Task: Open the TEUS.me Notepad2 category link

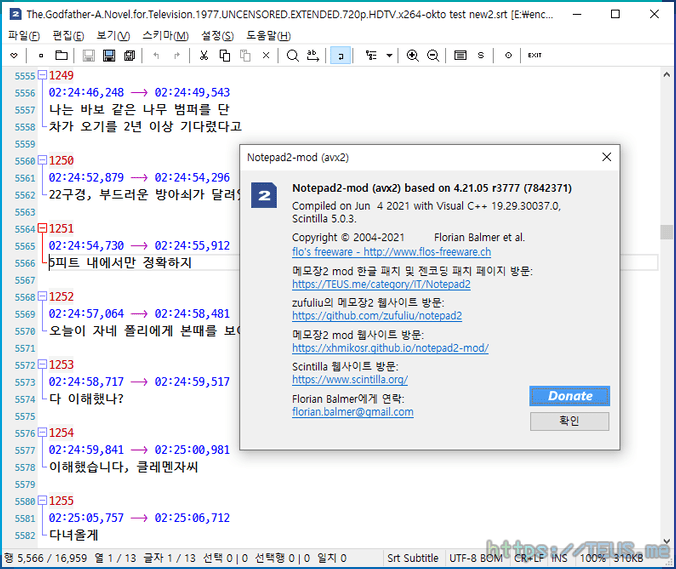Action: pyautogui.click(x=381, y=284)
